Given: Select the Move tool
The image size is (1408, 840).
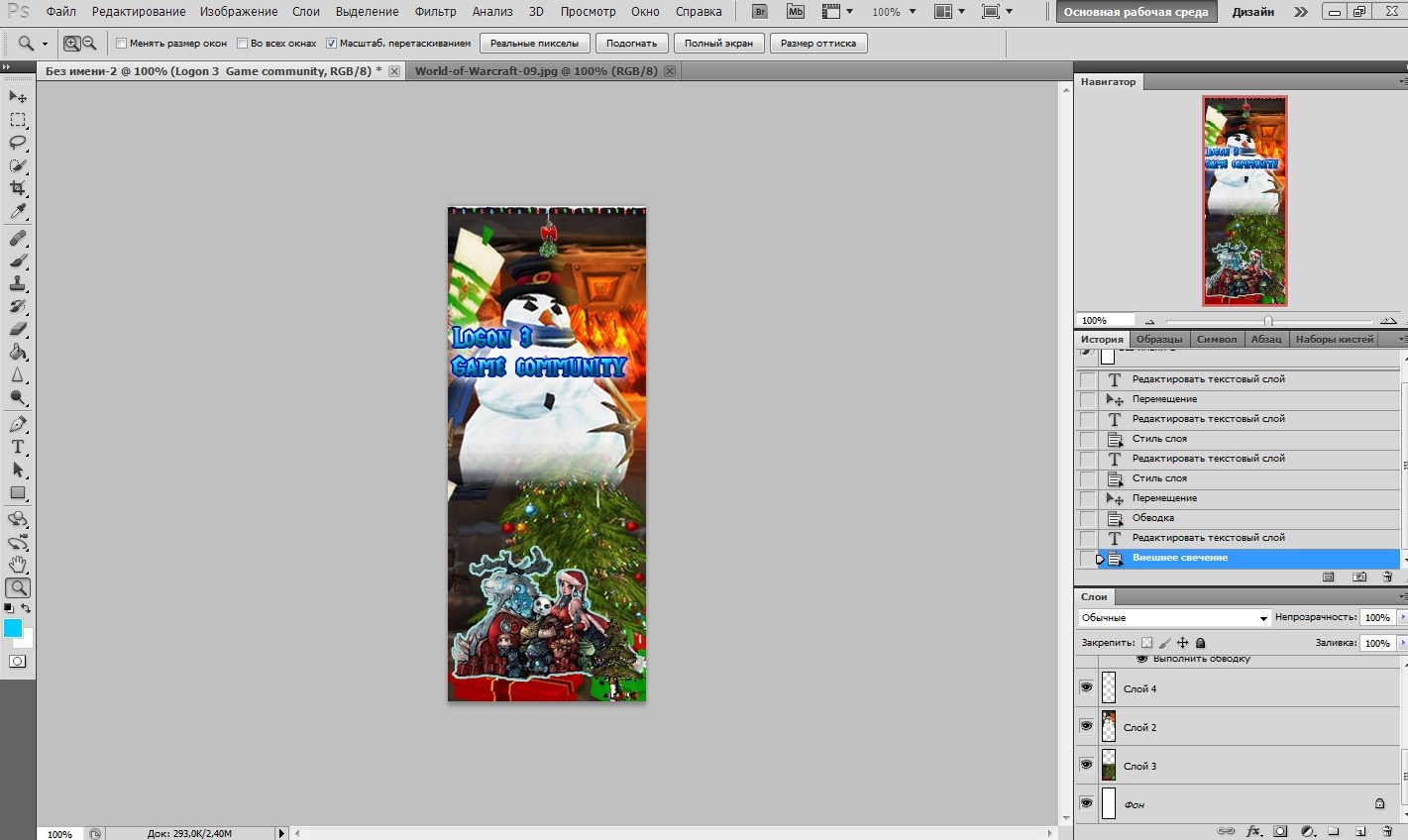Looking at the screenshot, I should (x=18, y=96).
